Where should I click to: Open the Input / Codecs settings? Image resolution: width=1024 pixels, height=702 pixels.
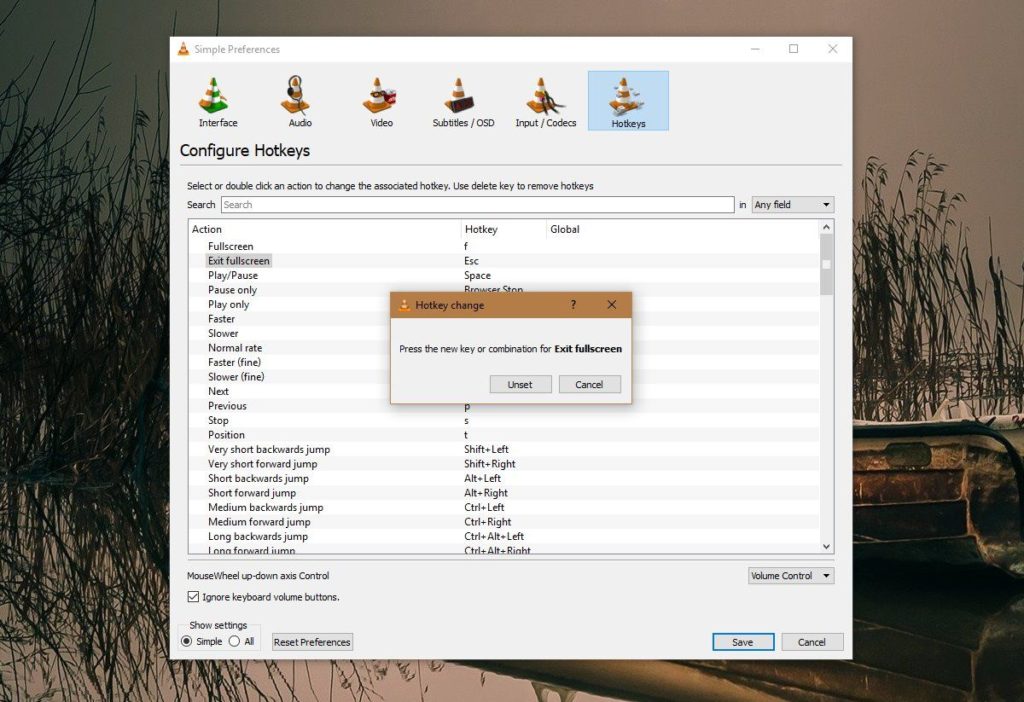point(545,98)
